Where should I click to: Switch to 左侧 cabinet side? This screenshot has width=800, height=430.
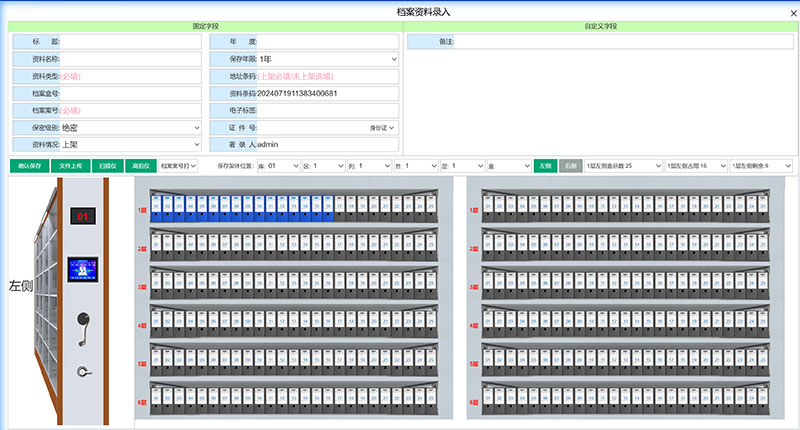(x=544, y=165)
